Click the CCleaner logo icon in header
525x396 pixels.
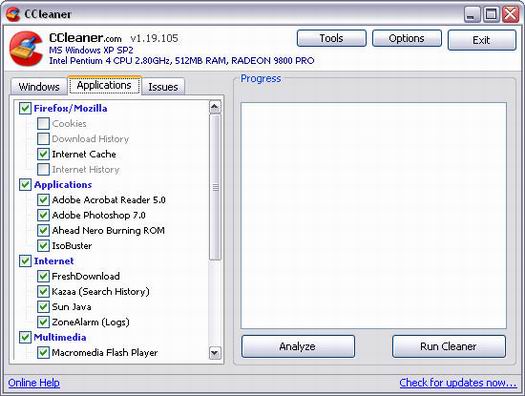click(26, 49)
